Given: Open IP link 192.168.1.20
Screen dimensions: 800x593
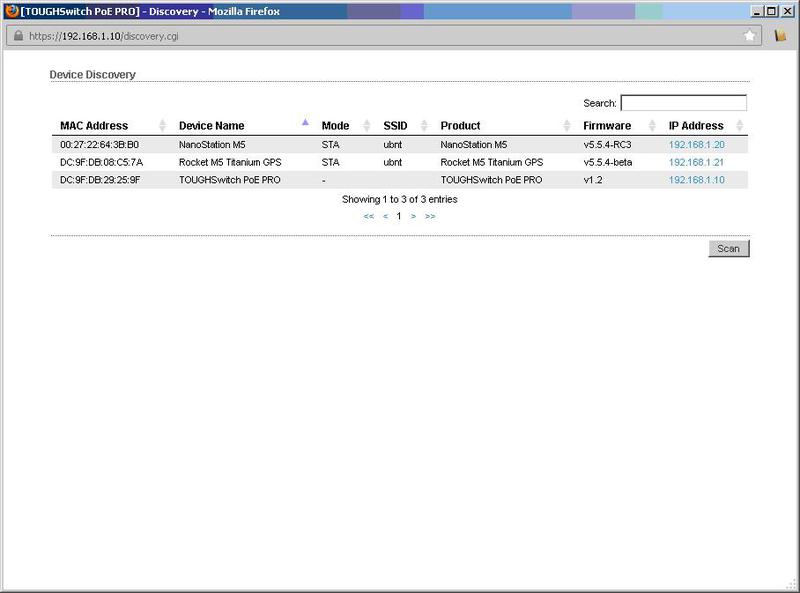Looking at the screenshot, I should pyautogui.click(x=696, y=144).
